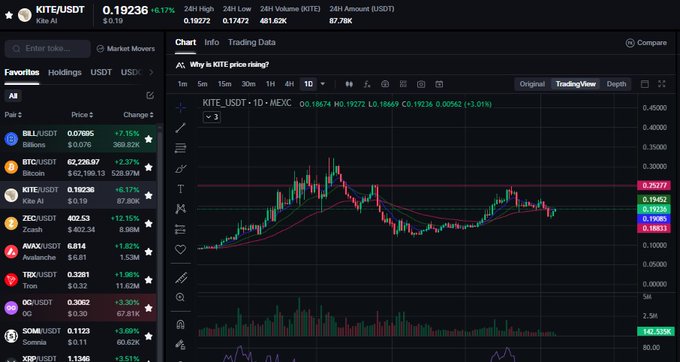
Task: Take a chart snapshot with camera icon
Action: [x=421, y=84]
